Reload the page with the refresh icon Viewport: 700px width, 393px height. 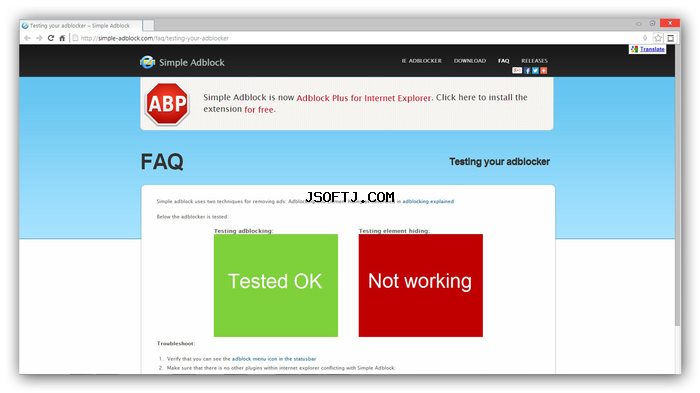click(51, 38)
